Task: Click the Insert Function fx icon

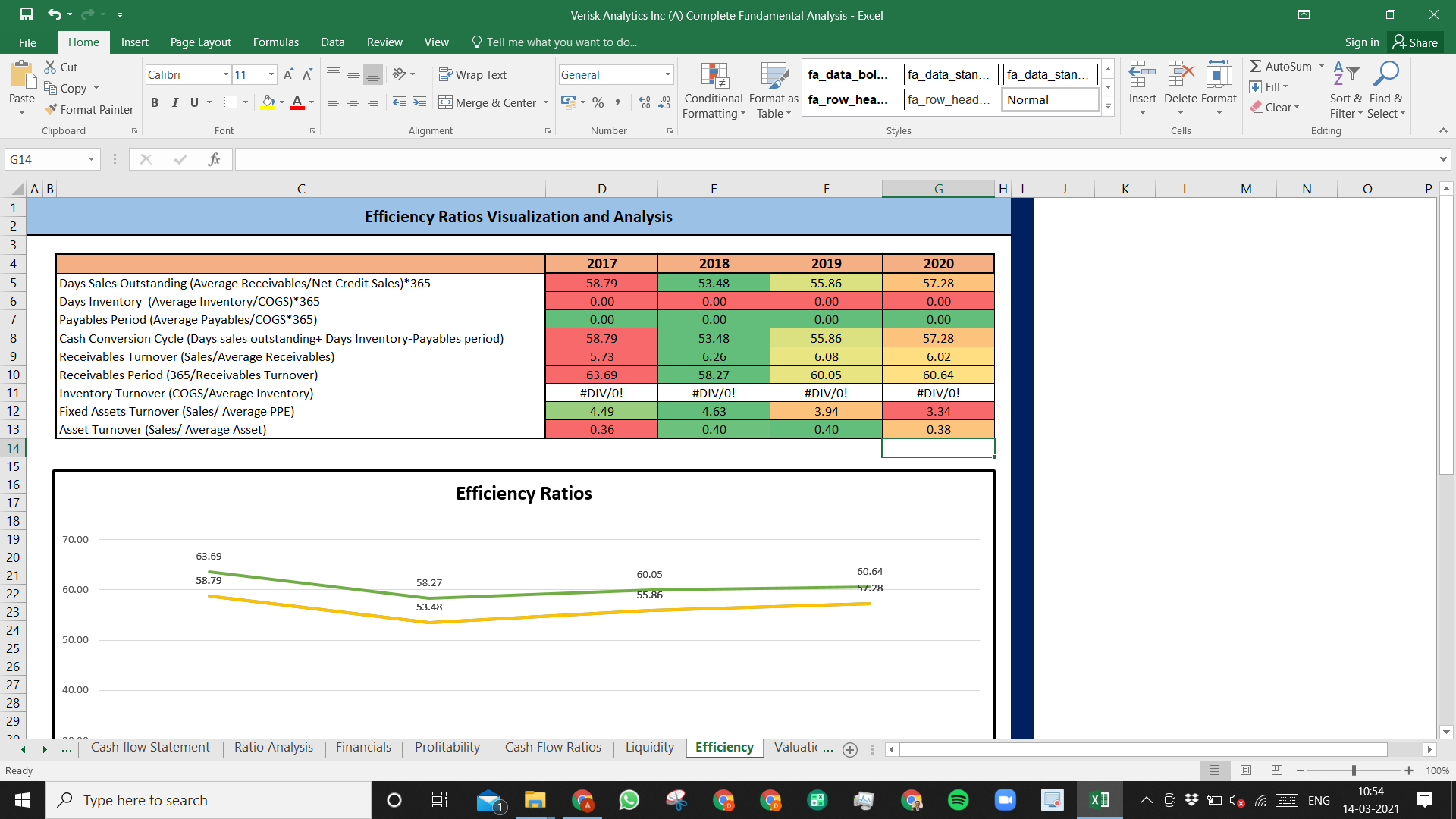Action: click(214, 159)
